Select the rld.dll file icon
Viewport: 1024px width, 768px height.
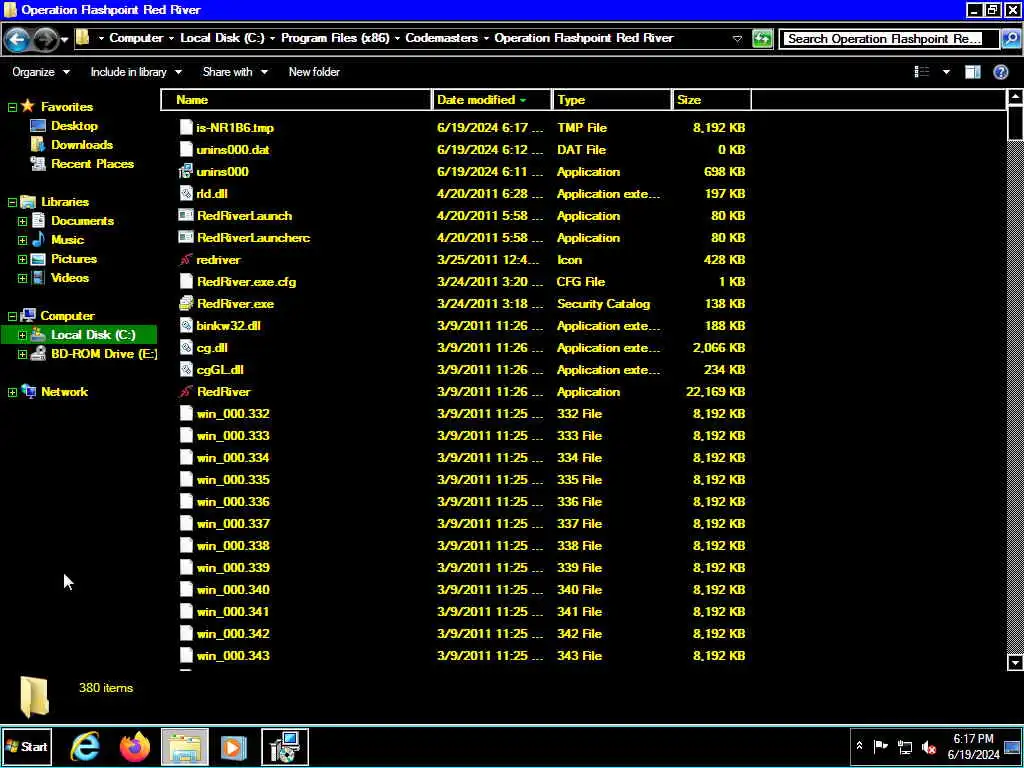click(186, 194)
